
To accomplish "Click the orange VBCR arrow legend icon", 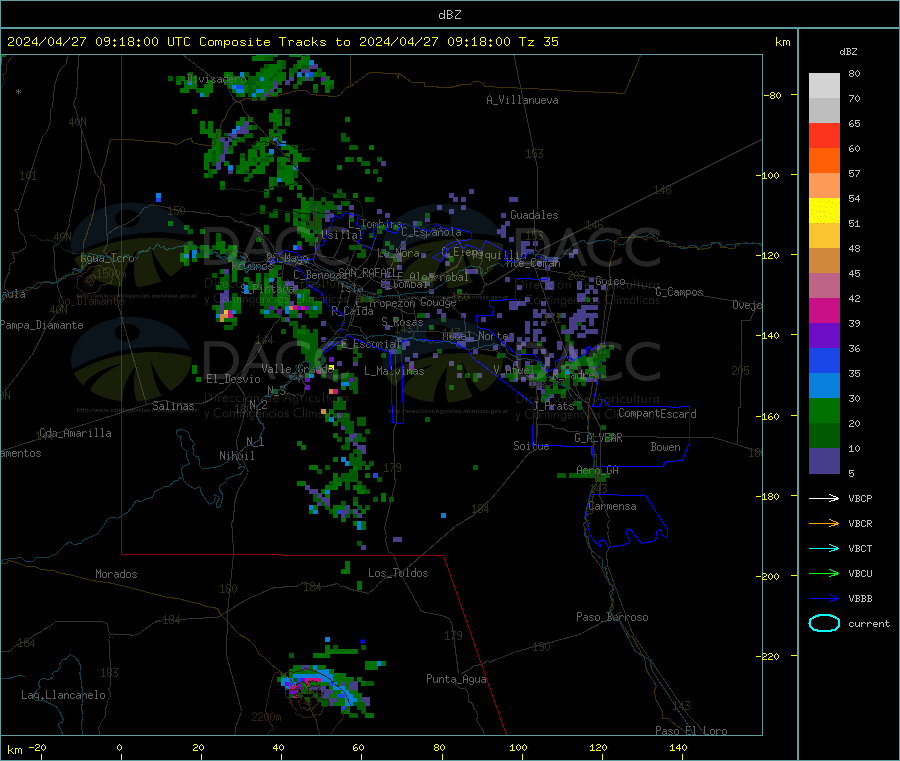I will [824, 523].
